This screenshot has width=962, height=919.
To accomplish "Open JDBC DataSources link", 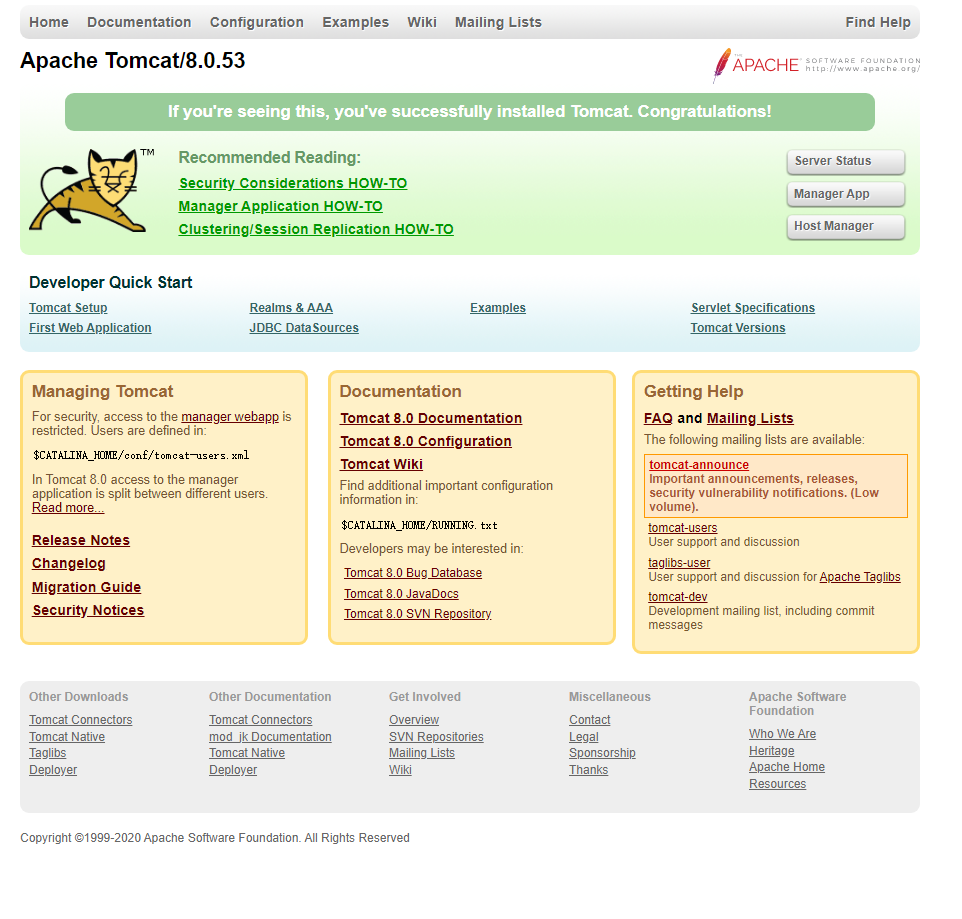I will pyautogui.click(x=304, y=328).
